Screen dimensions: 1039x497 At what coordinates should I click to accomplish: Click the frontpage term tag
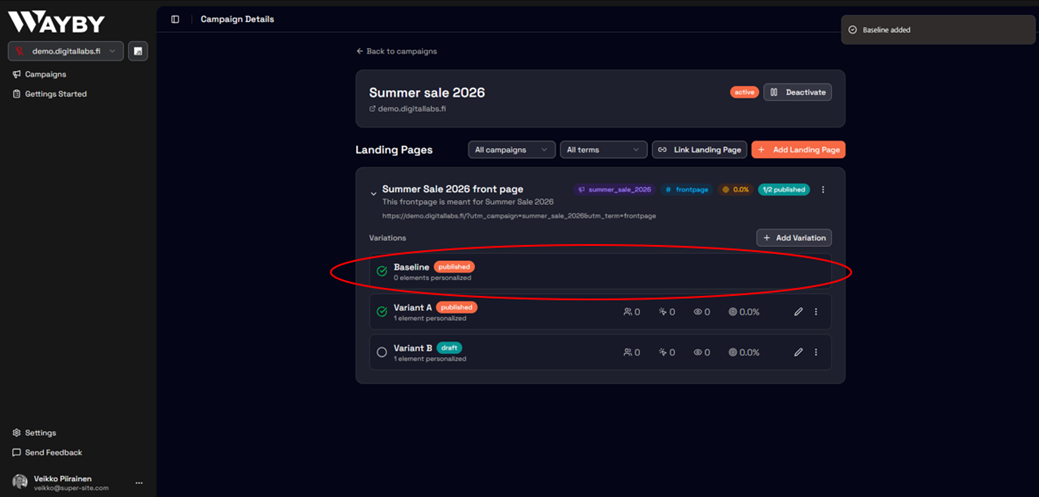[686, 190]
